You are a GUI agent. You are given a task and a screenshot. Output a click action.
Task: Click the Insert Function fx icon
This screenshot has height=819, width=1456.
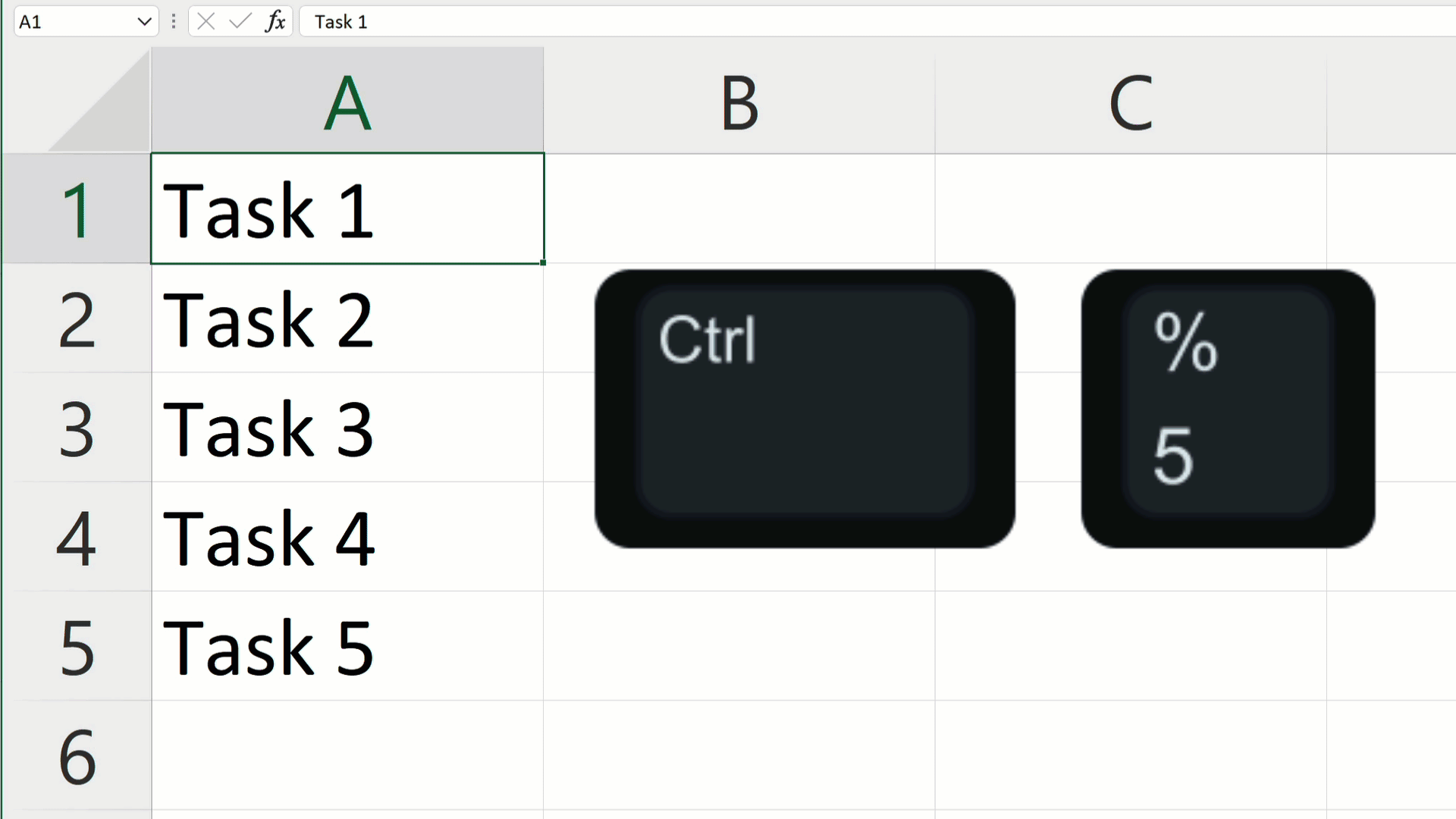click(x=275, y=22)
